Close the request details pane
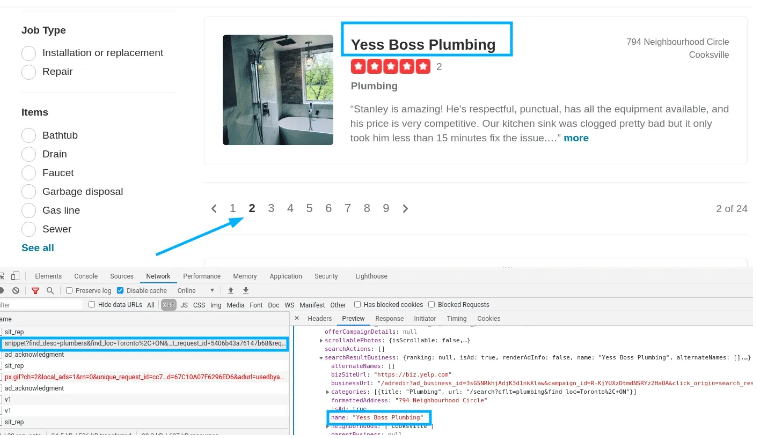Viewport: 757px width, 438px height. 297,318
